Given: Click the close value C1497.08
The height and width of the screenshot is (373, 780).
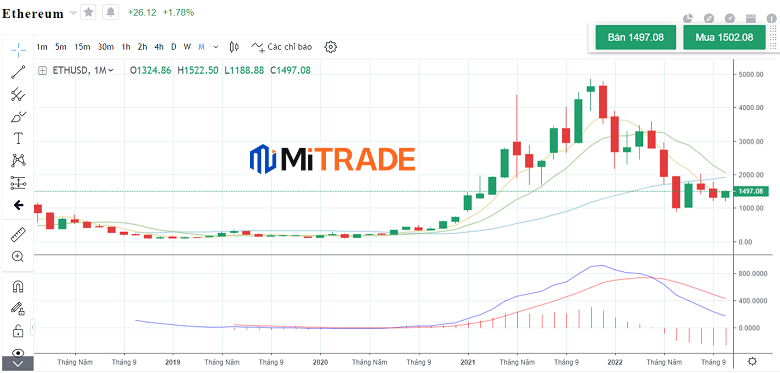Looking at the screenshot, I should coord(291,71).
